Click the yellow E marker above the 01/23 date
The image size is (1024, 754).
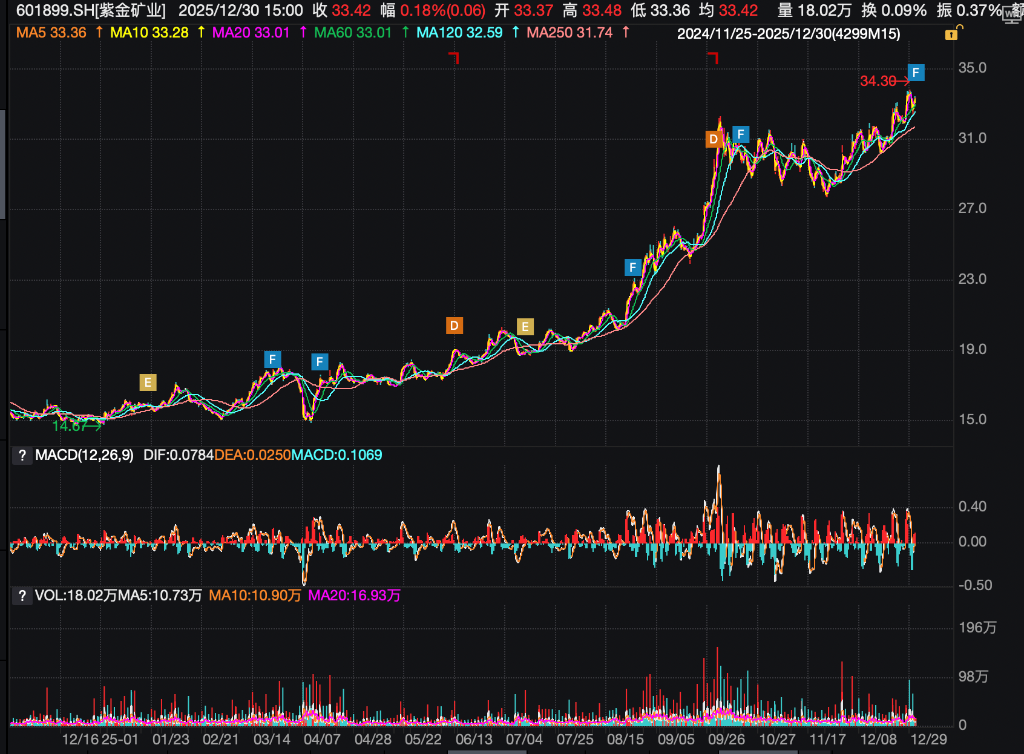point(148,382)
